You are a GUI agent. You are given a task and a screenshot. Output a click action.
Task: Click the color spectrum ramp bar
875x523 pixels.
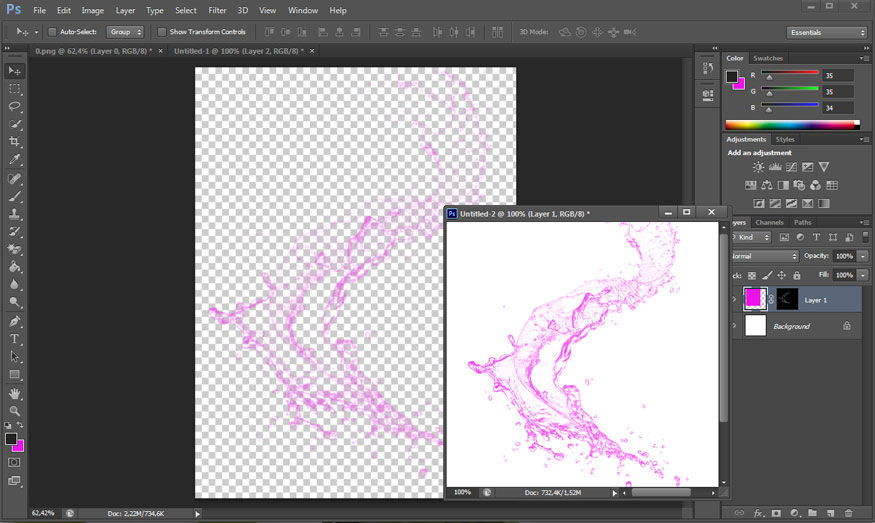click(x=792, y=125)
